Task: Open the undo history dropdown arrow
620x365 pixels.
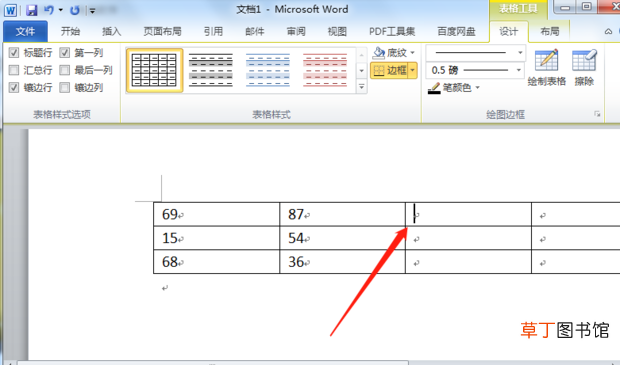Action: coord(61,10)
